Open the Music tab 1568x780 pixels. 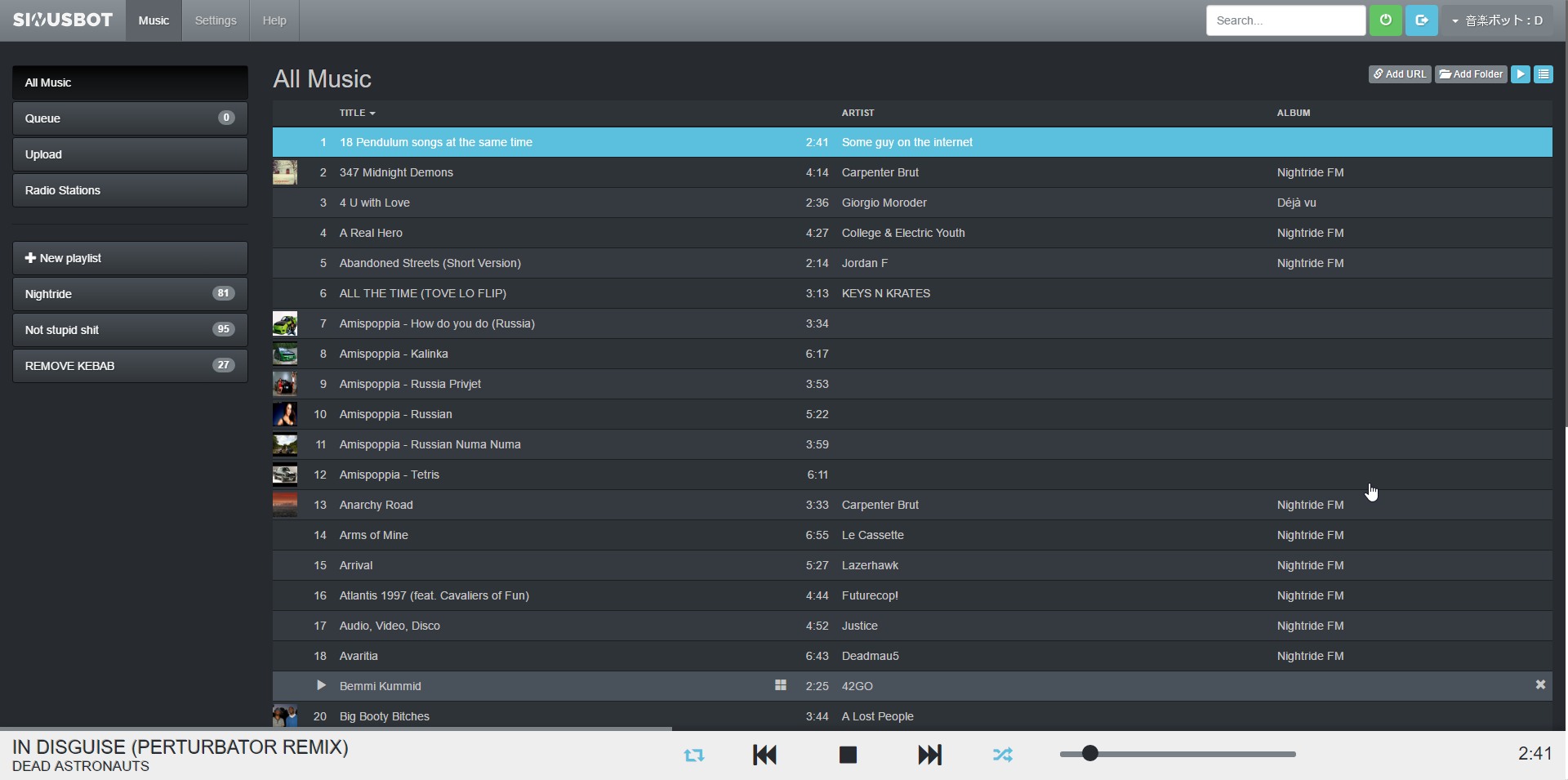(x=154, y=20)
